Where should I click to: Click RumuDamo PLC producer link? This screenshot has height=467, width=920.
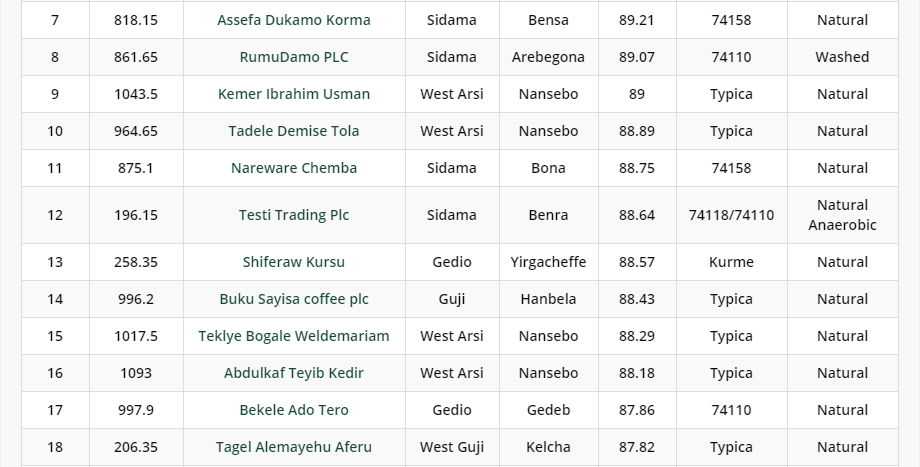point(294,57)
